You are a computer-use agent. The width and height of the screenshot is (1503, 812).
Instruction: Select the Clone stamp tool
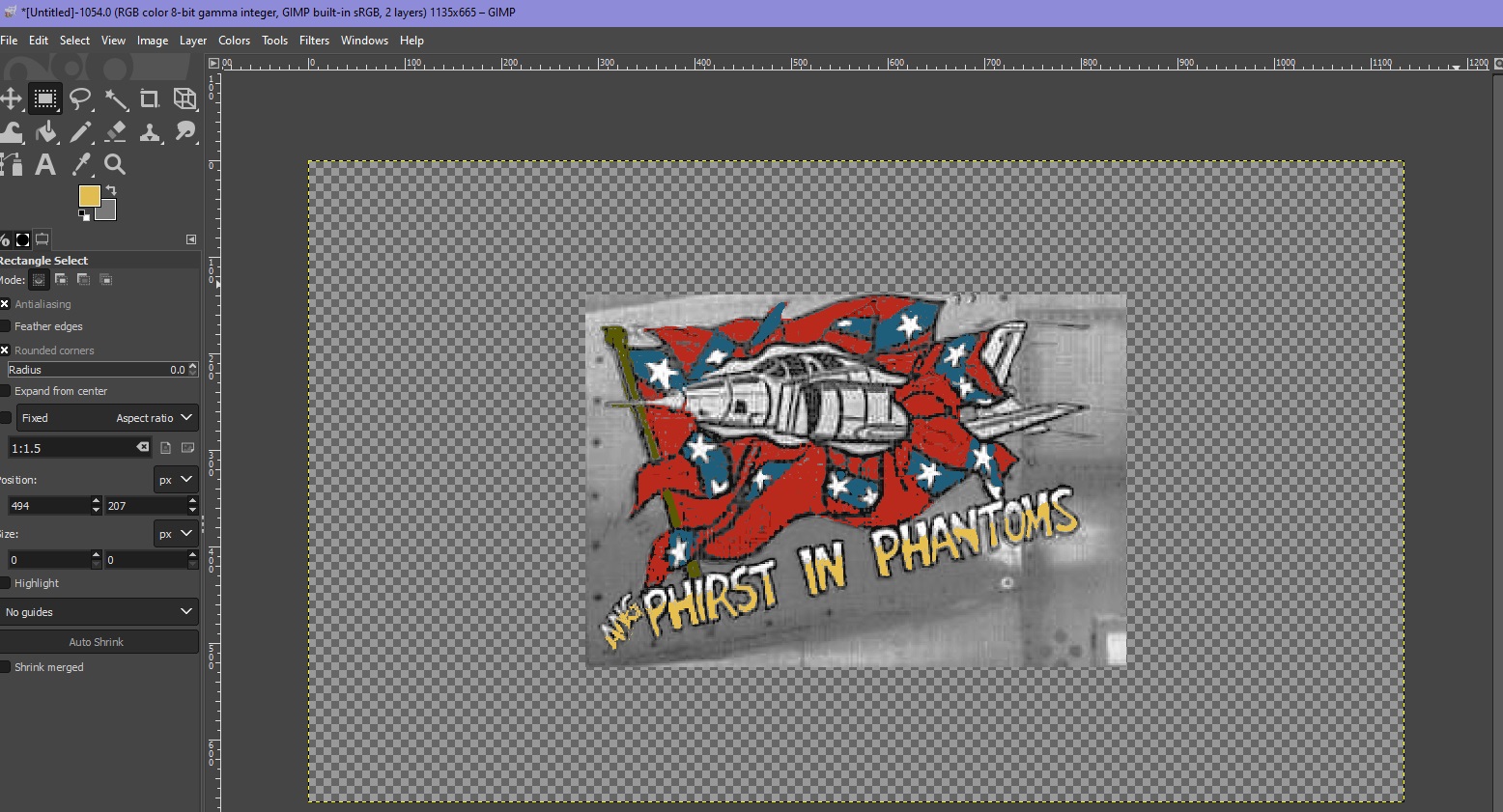150,132
